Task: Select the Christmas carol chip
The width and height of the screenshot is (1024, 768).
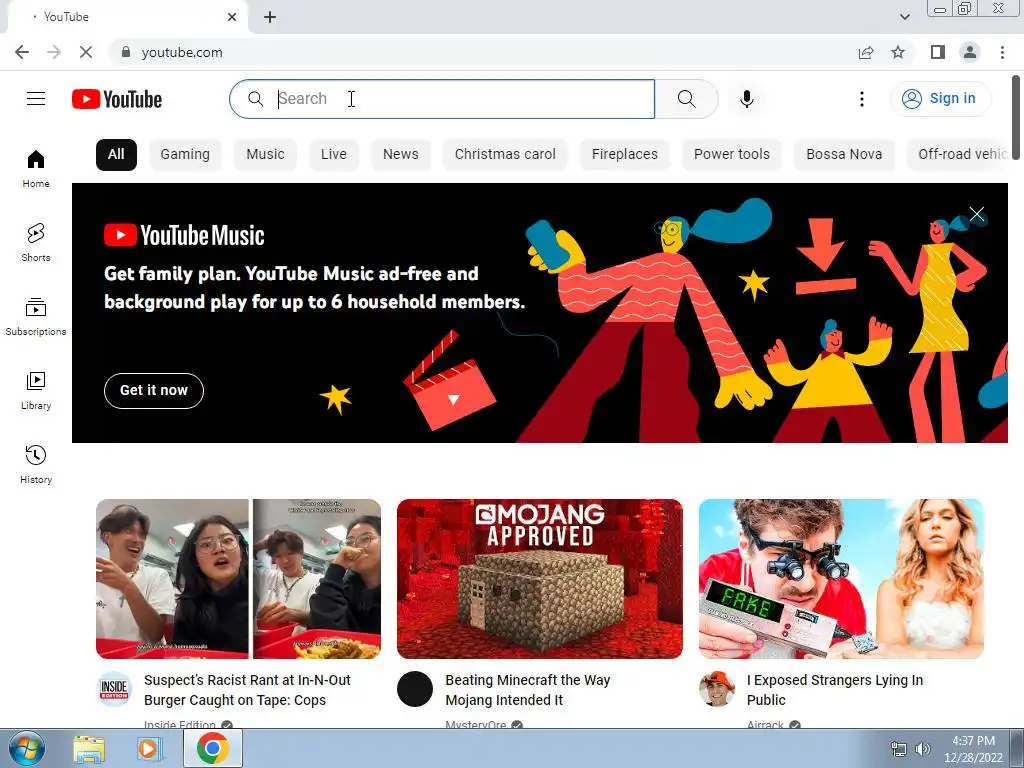Action: [505, 155]
